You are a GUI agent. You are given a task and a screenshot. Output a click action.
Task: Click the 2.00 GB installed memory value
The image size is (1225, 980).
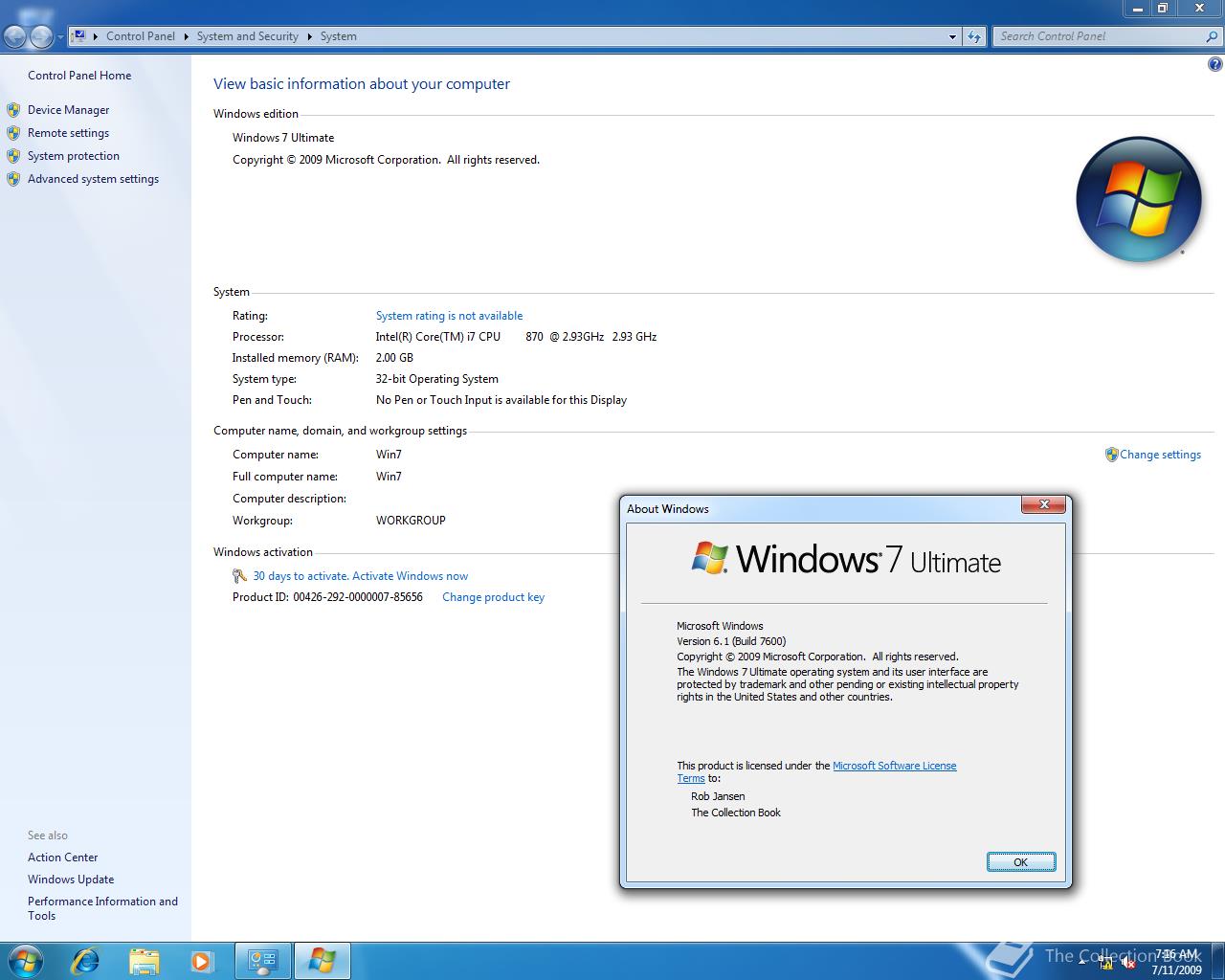(x=394, y=358)
